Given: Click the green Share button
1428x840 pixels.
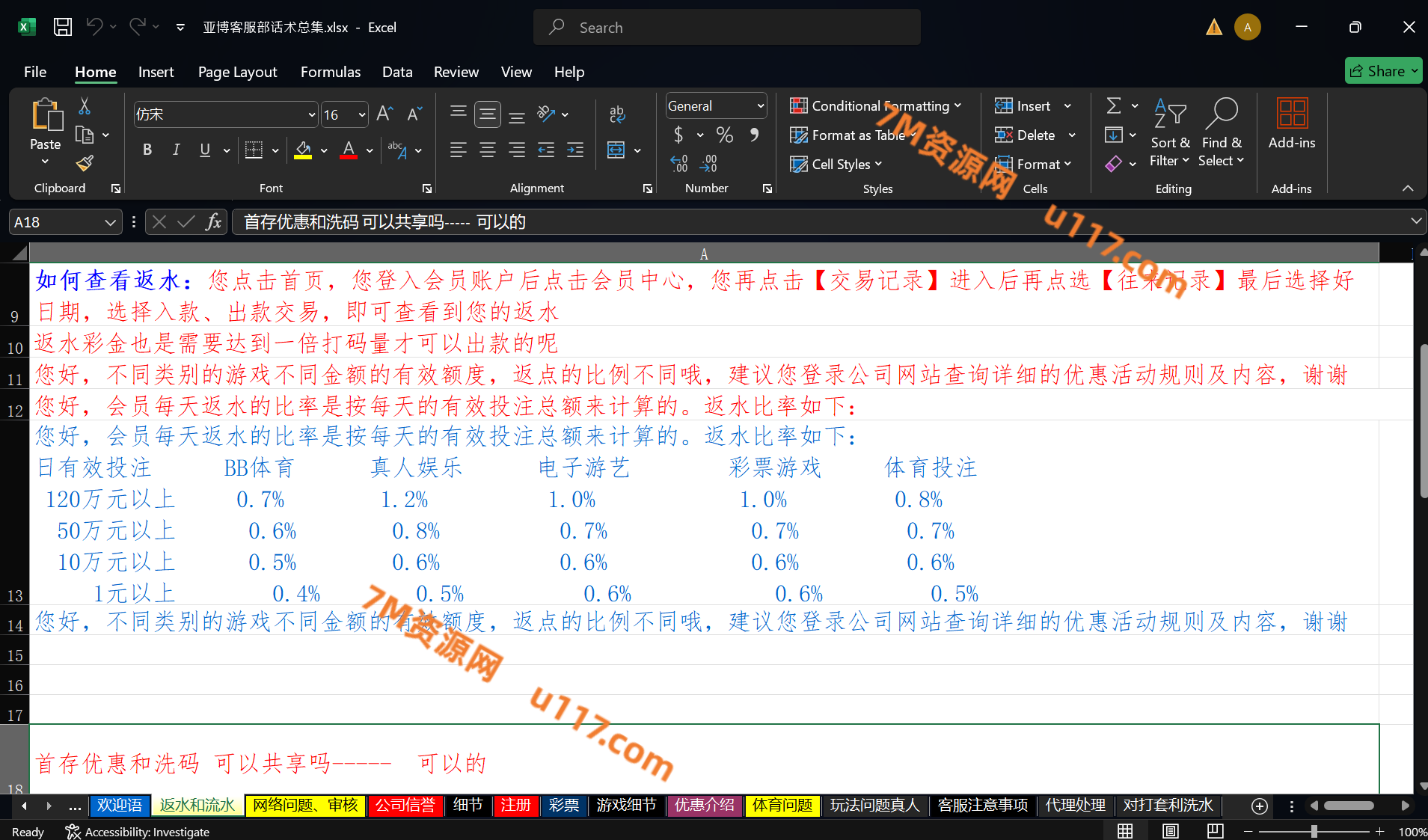Looking at the screenshot, I should pyautogui.click(x=1383, y=71).
